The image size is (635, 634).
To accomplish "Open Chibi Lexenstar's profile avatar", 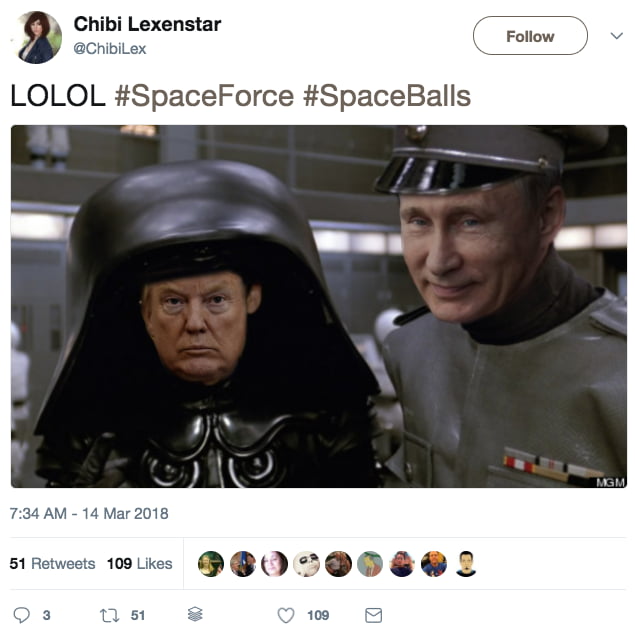I will coord(36,37).
